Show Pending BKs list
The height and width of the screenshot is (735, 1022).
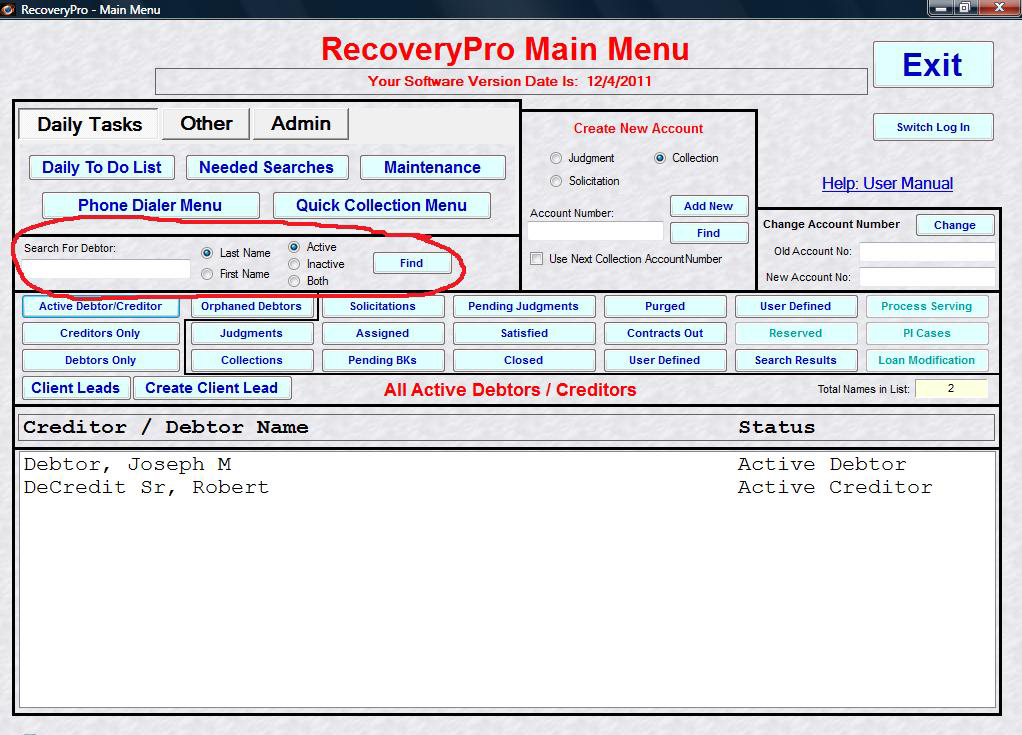click(383, 360)
